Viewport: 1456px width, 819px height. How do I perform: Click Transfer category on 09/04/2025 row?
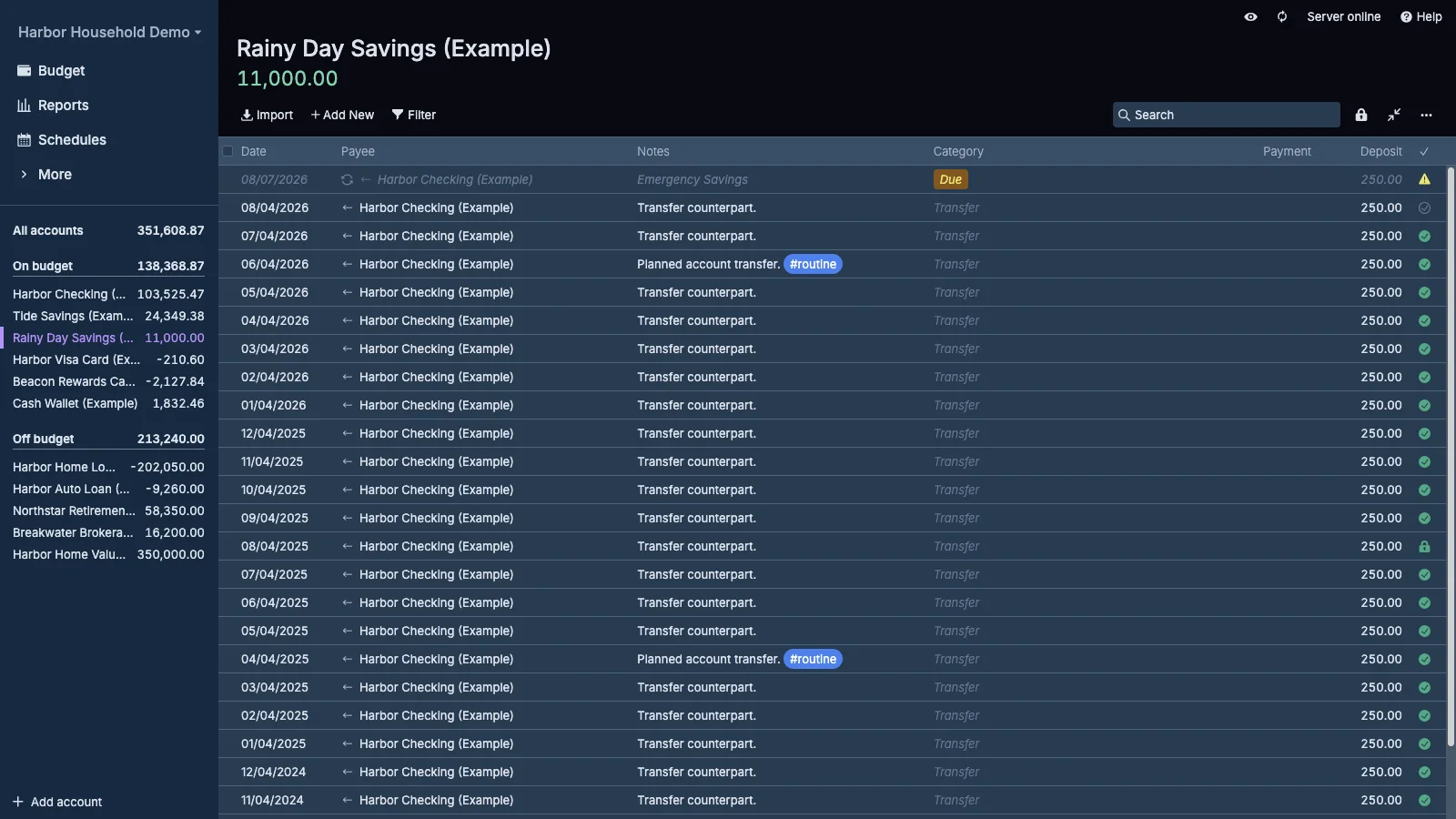click(x=956, y=518)
